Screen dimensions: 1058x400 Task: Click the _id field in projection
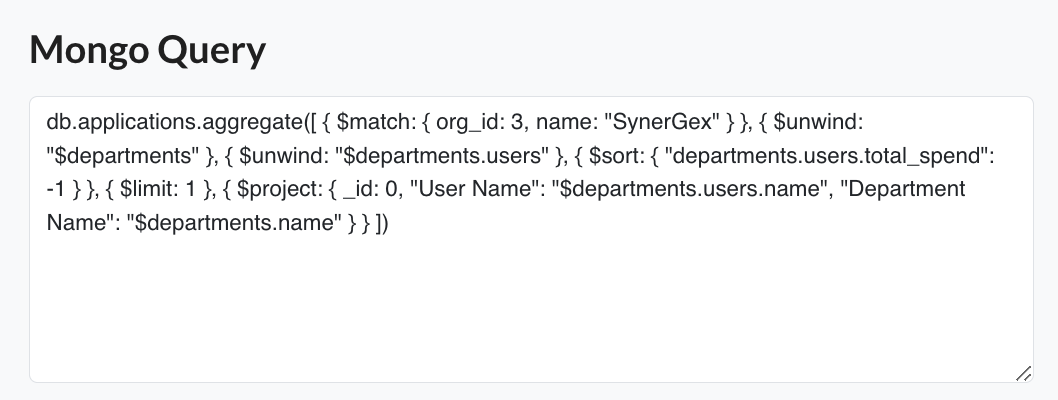click(x=358, y=189)
